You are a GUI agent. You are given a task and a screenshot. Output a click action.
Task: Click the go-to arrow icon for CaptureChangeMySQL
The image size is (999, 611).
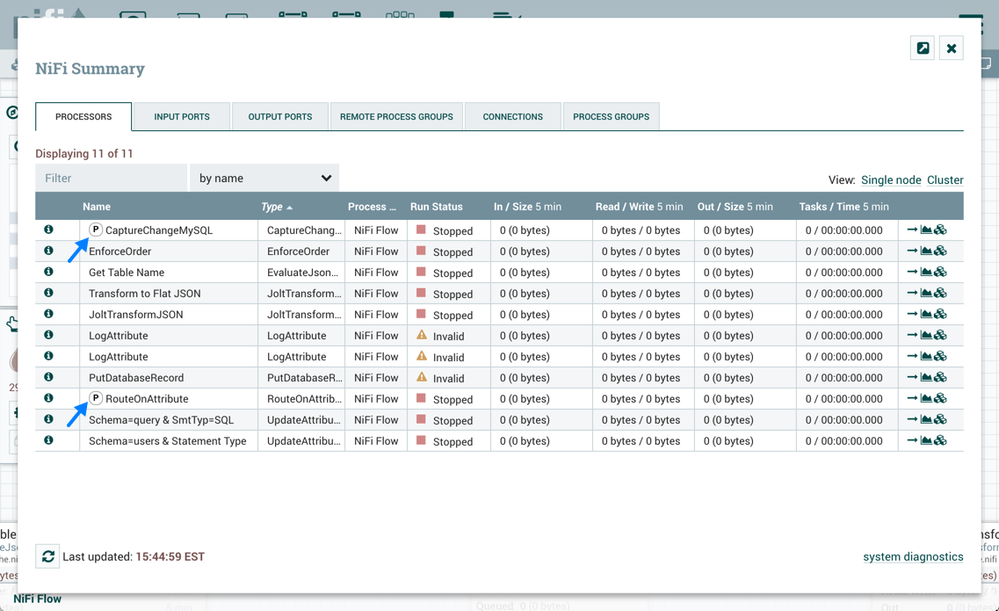pyautogui.click(x=912, y=230)
